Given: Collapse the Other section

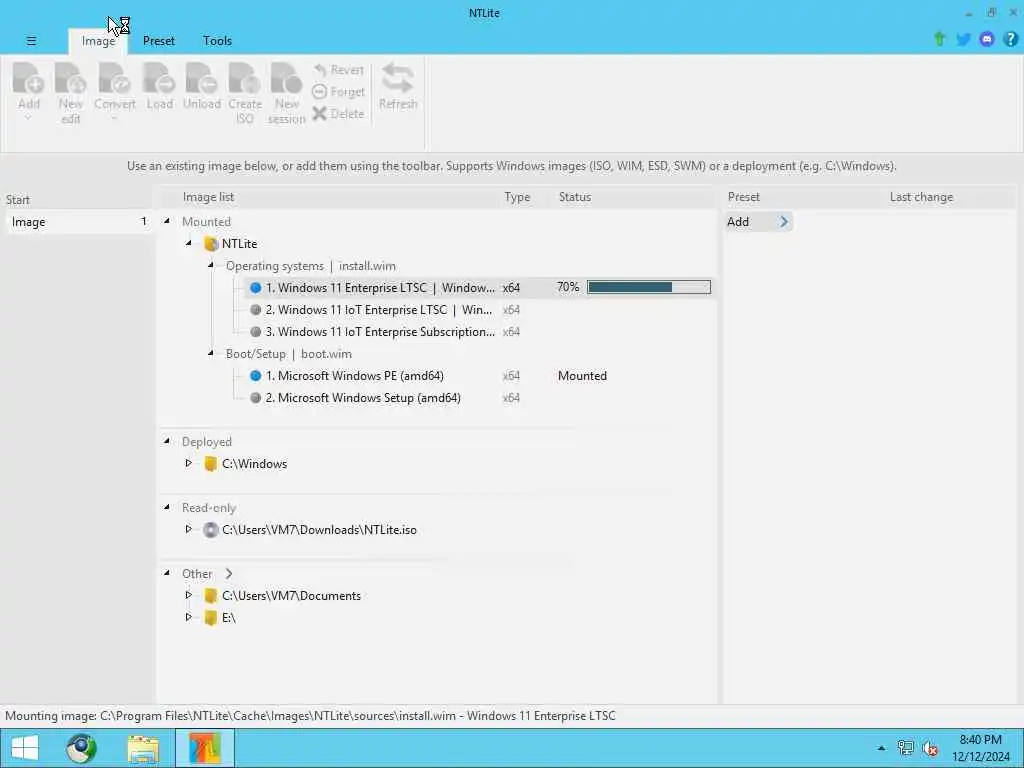Looking at the screenshot, I should [167, 573].
